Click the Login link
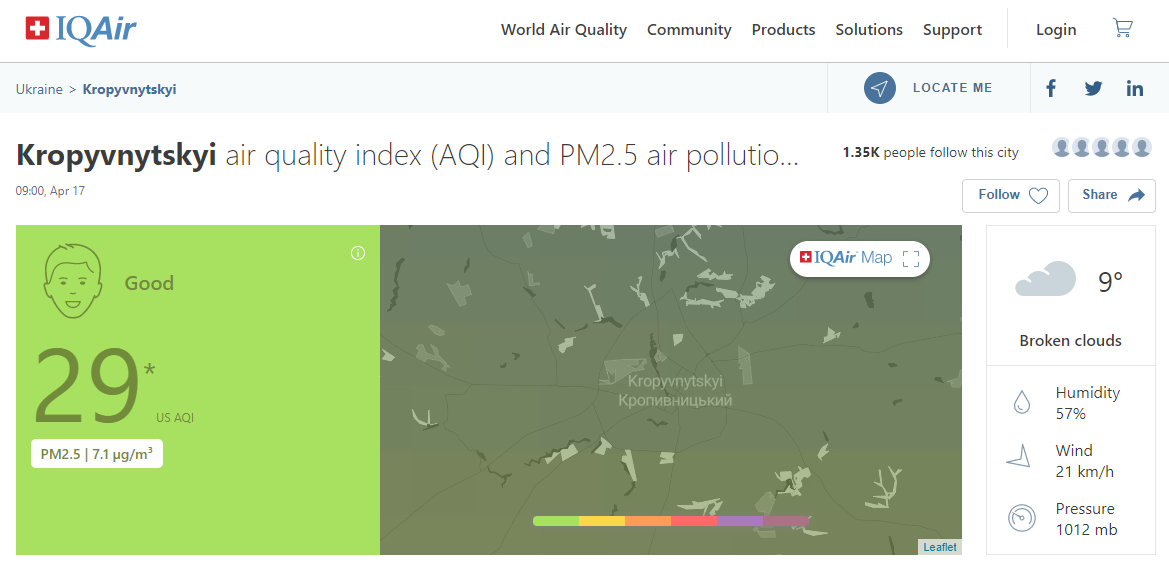Image resolution: width=1169 pixels, height=573 pixels. coord(1056,30)
